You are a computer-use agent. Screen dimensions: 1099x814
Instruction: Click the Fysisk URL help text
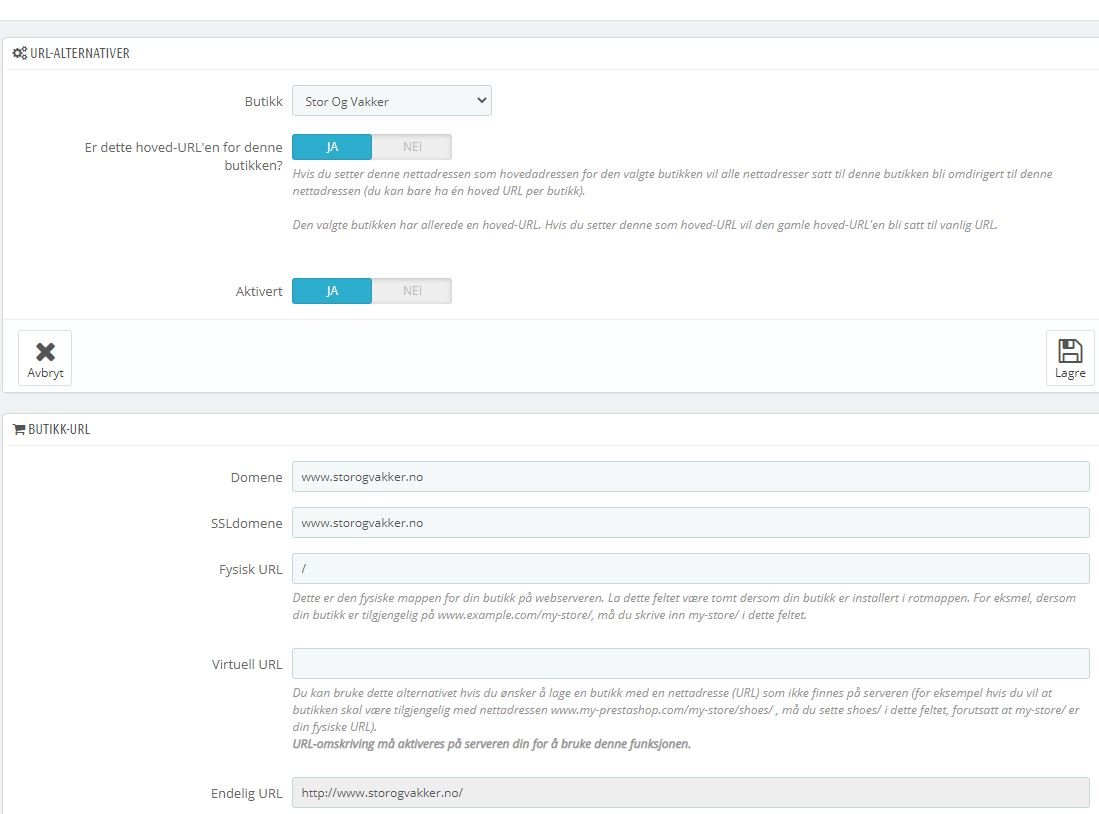coord(684,606)
